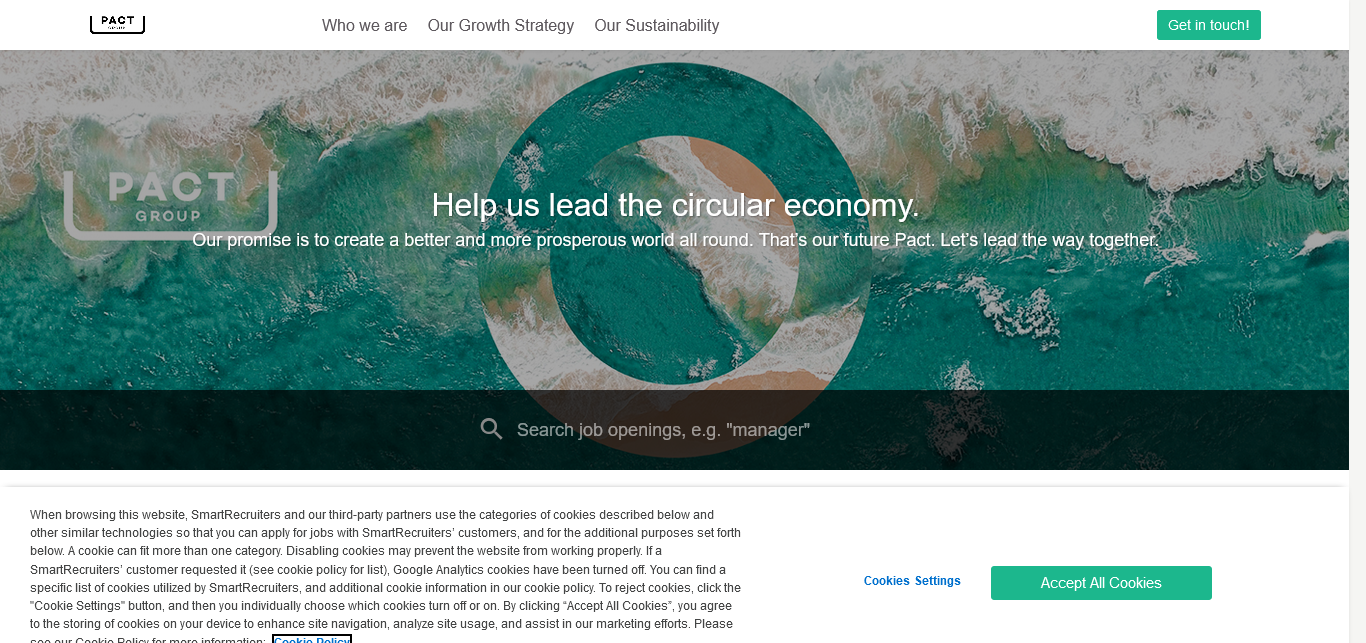1366x643 pixels.
Task: Click the cookie notice paragraph text
Action: 386,569
